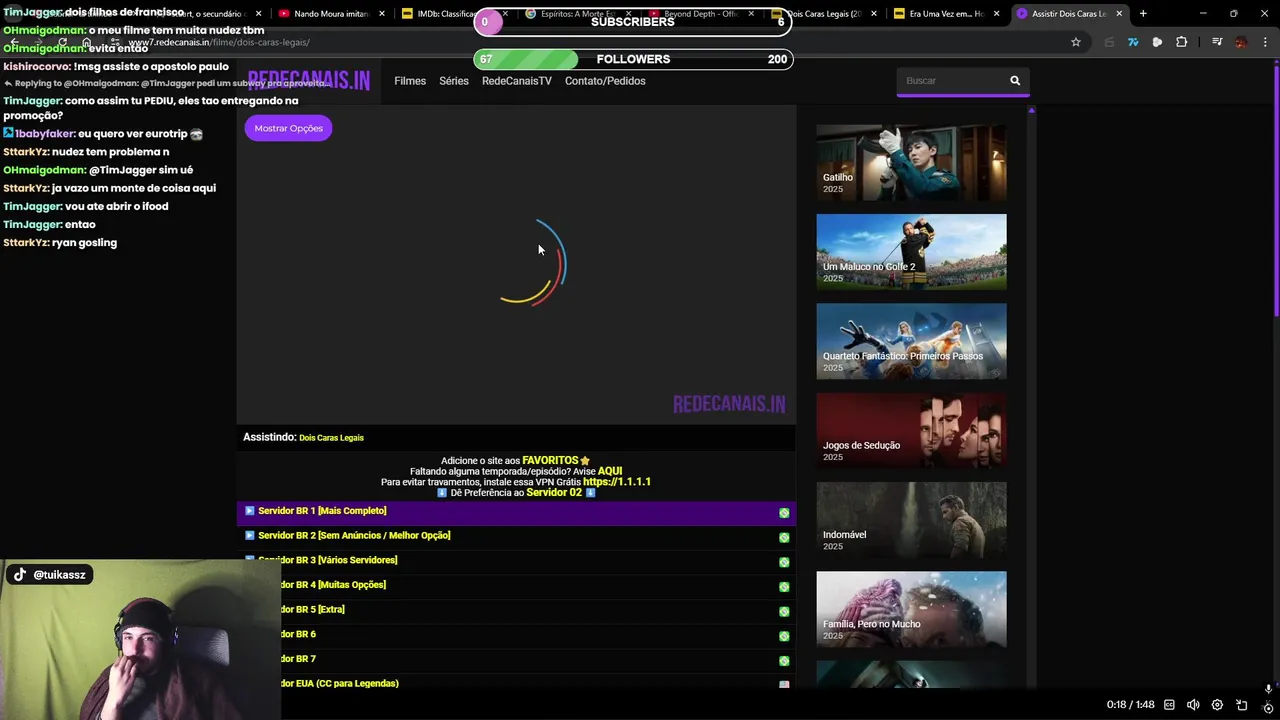Toggle closed captions in video player
1280x720 pixels.
pos(1169,705)
